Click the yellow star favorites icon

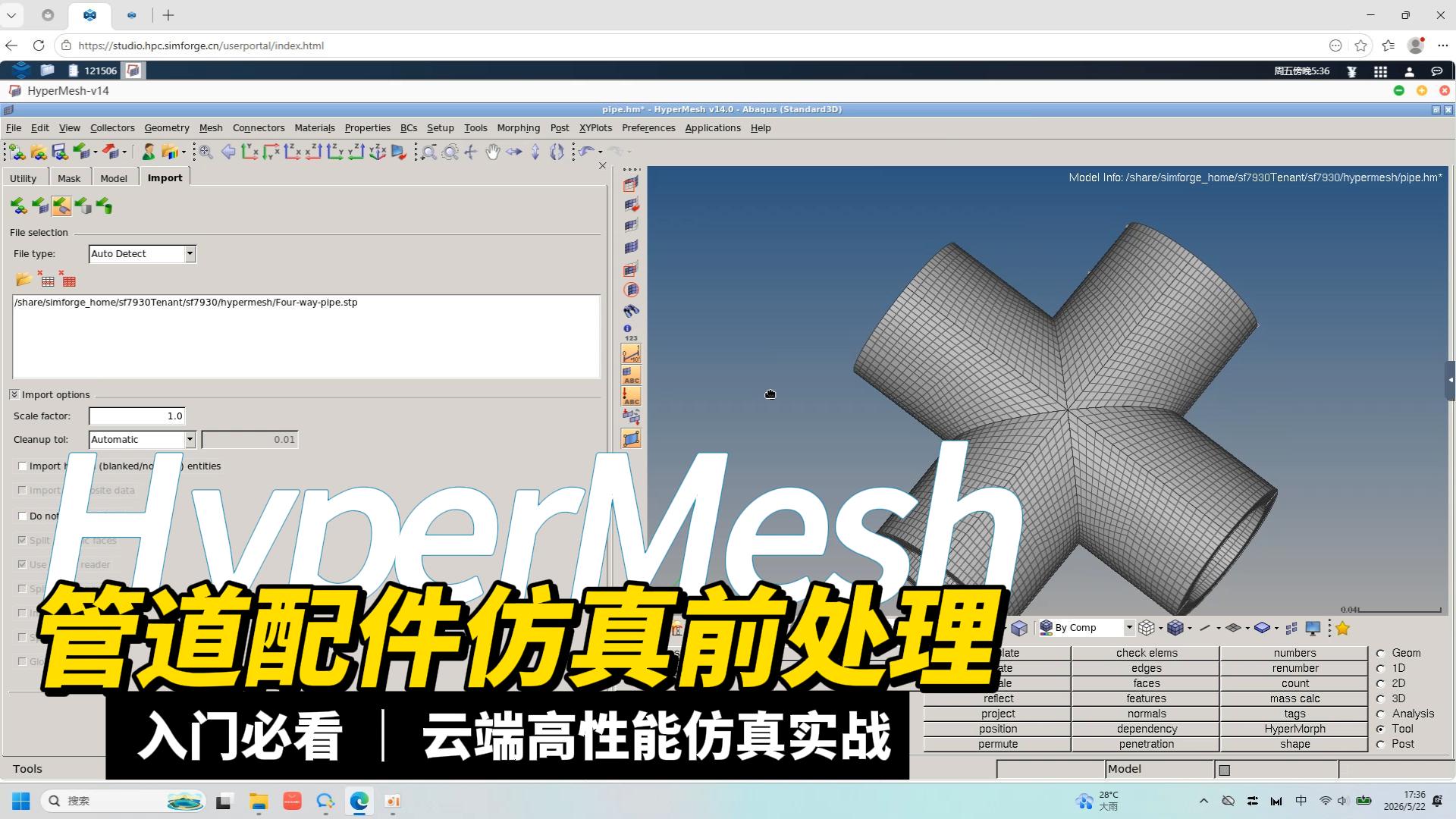tap(1343, 628)
